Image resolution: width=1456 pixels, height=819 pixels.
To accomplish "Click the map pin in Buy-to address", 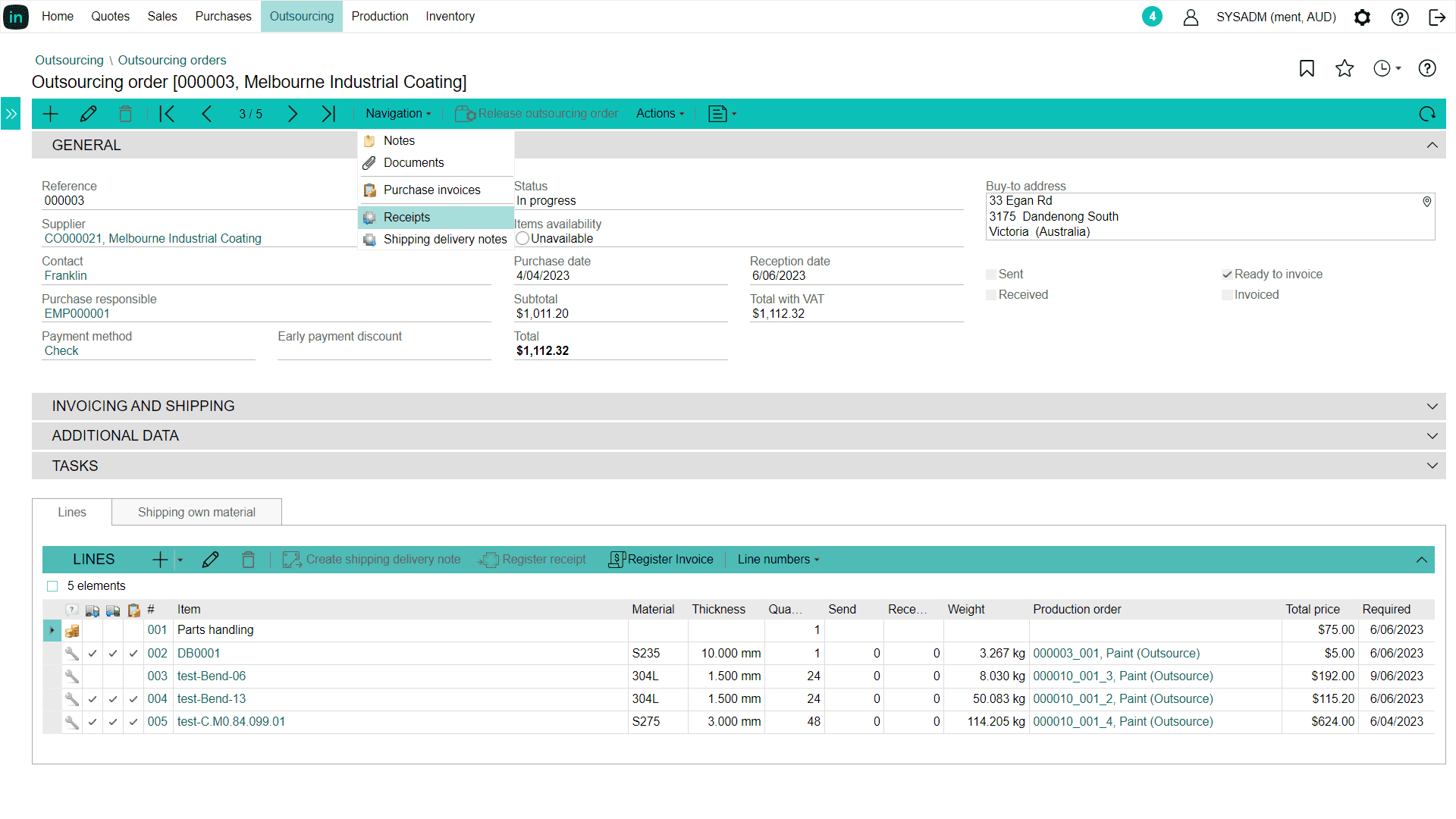I will click(1426, 202).
